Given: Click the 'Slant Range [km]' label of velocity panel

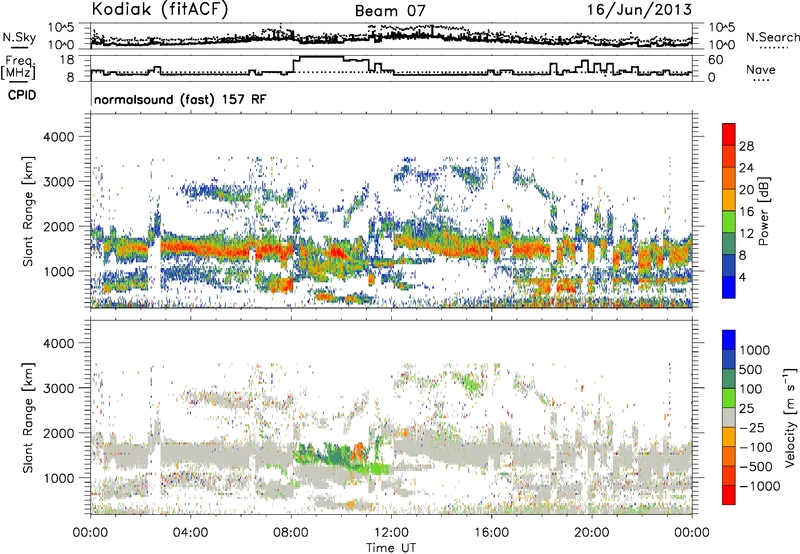Looking at the screenshot, I should click(28, 417).
